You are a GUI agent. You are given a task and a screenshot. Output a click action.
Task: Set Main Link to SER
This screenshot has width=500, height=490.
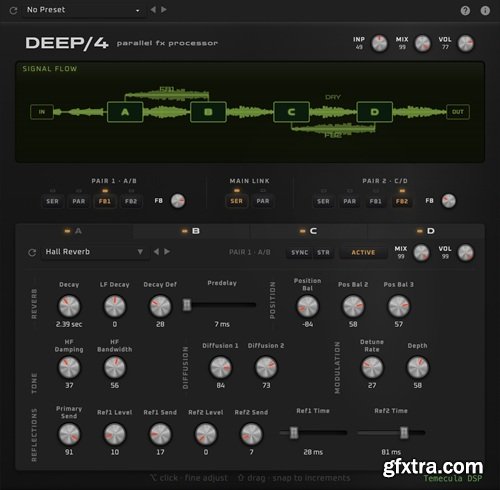(x=236, y=201)
